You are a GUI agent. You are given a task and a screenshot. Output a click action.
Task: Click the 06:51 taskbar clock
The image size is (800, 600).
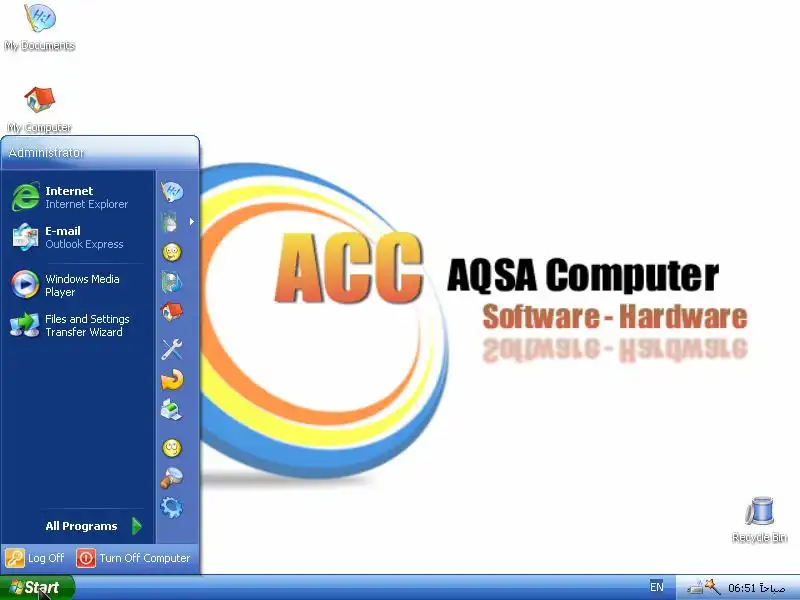point(757,588)
